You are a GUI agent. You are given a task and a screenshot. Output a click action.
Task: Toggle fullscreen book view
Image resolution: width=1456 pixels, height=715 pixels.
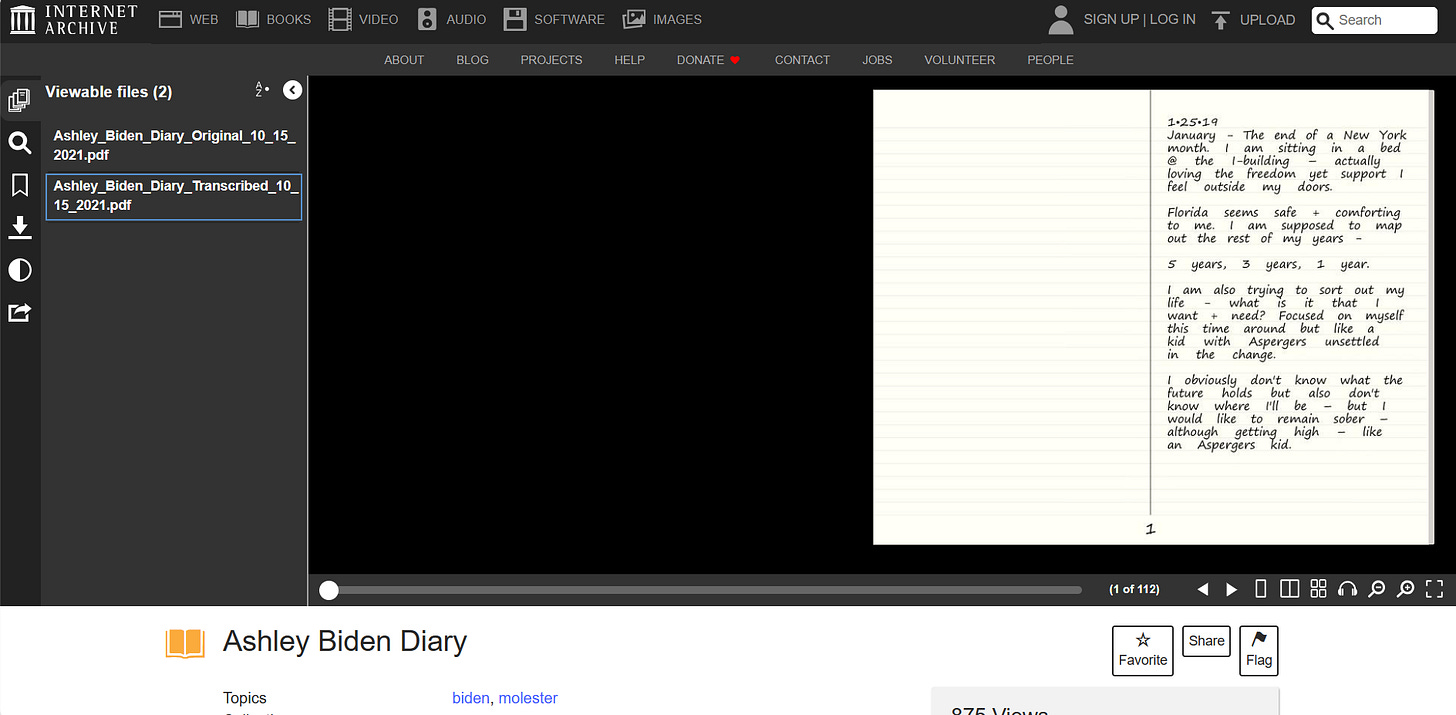(1434, 589)
